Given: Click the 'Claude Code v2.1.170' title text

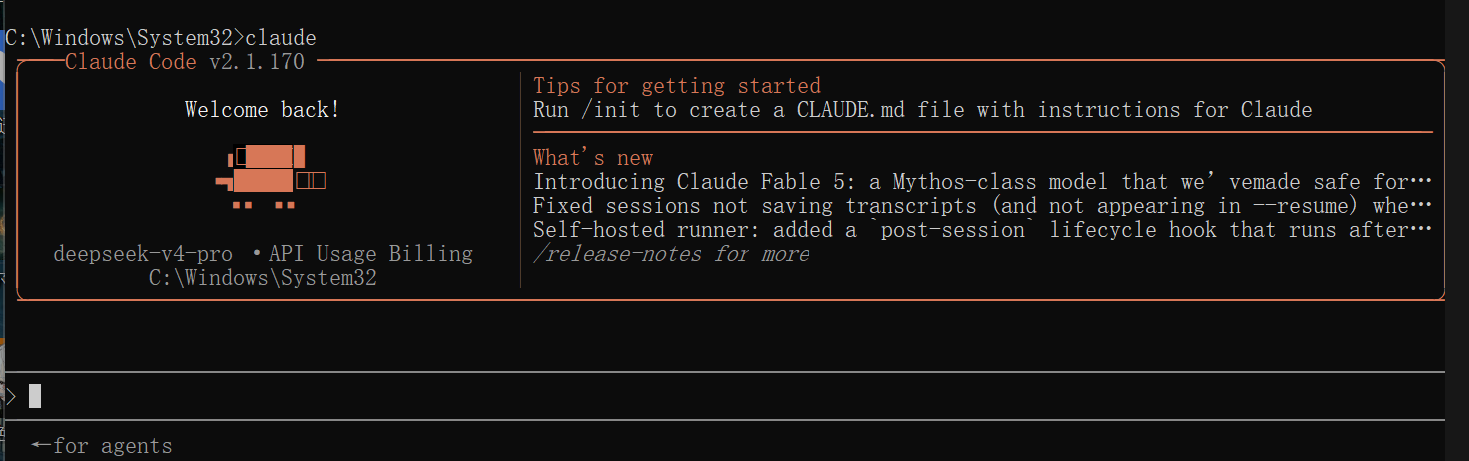Looking at the screenshot, I should click(185, 62).
